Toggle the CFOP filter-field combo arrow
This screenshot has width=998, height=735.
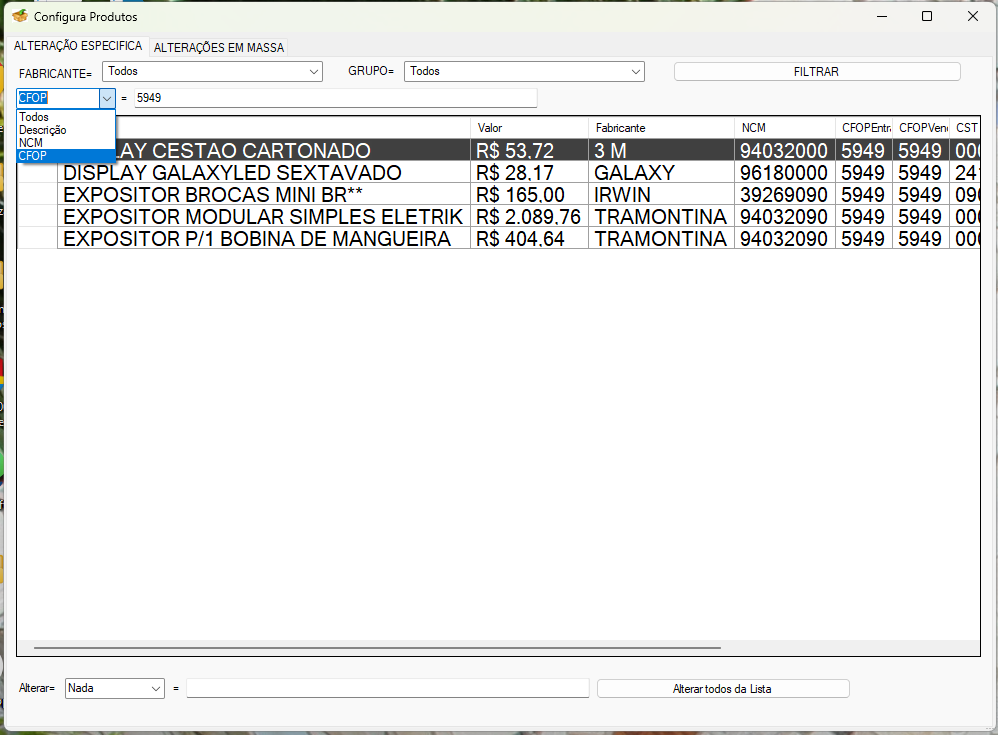(107, 98)
